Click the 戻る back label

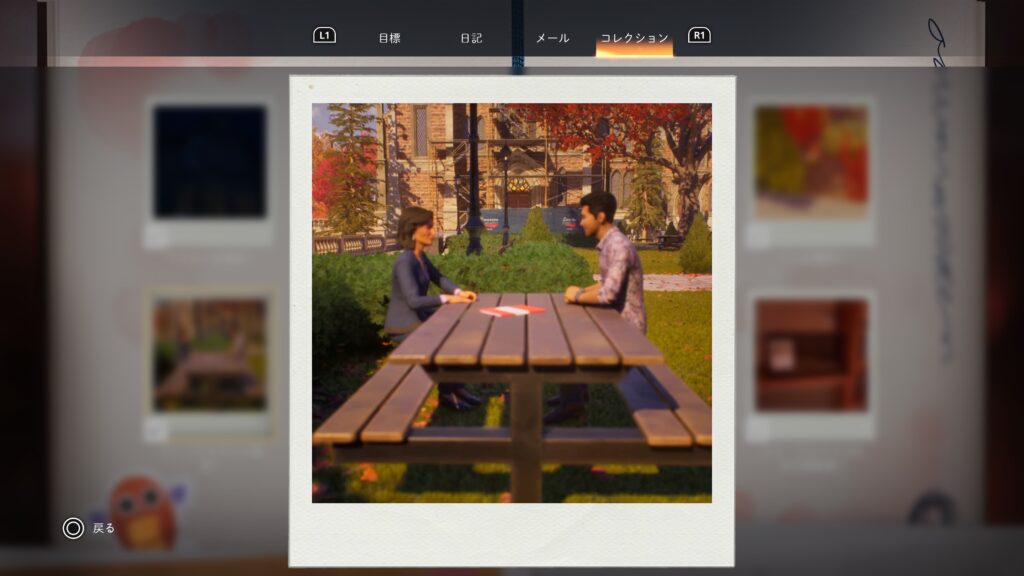(104, 528)
